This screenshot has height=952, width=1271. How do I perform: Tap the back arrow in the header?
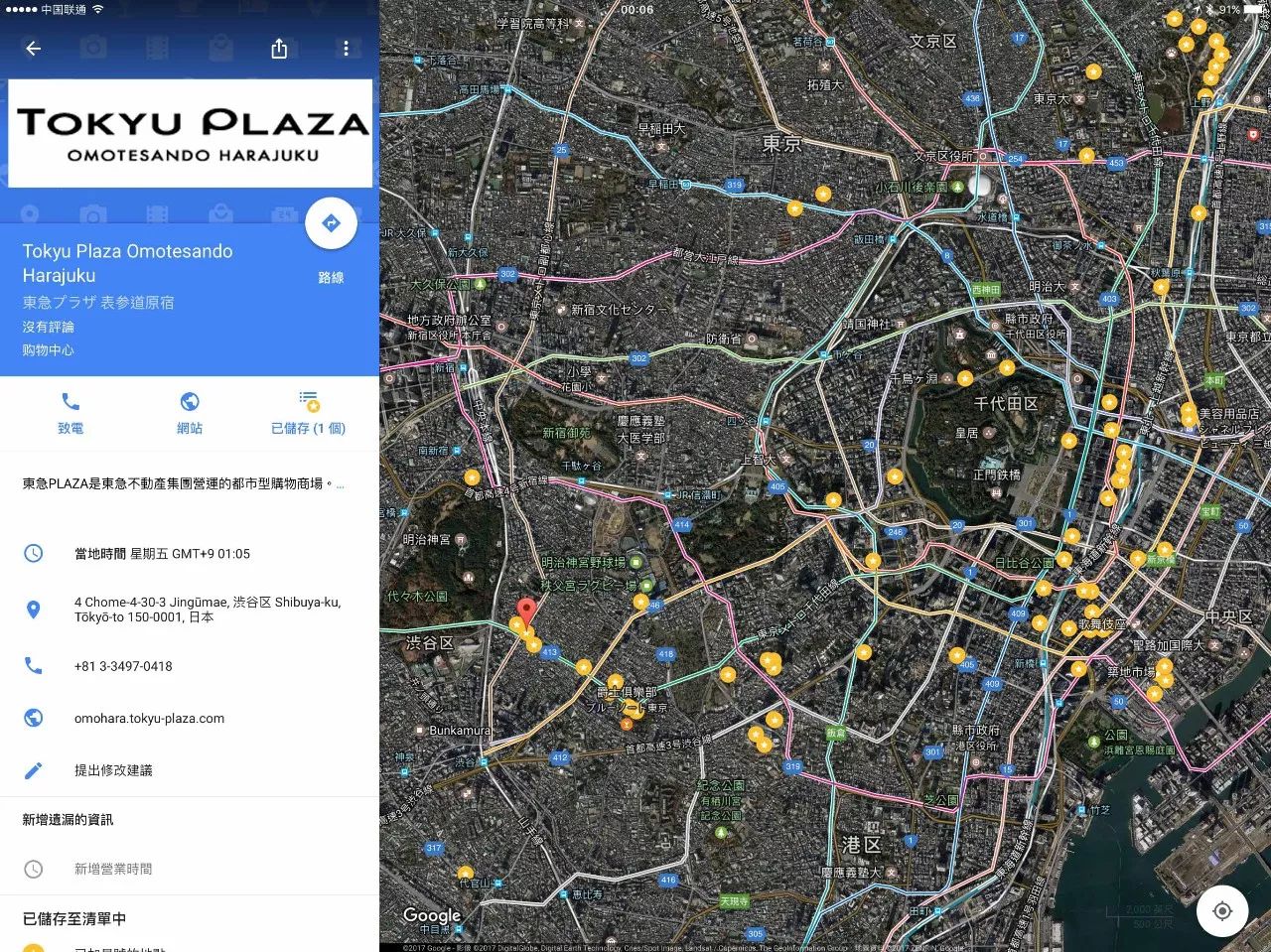pyautogui.click(x=33, y=49)
